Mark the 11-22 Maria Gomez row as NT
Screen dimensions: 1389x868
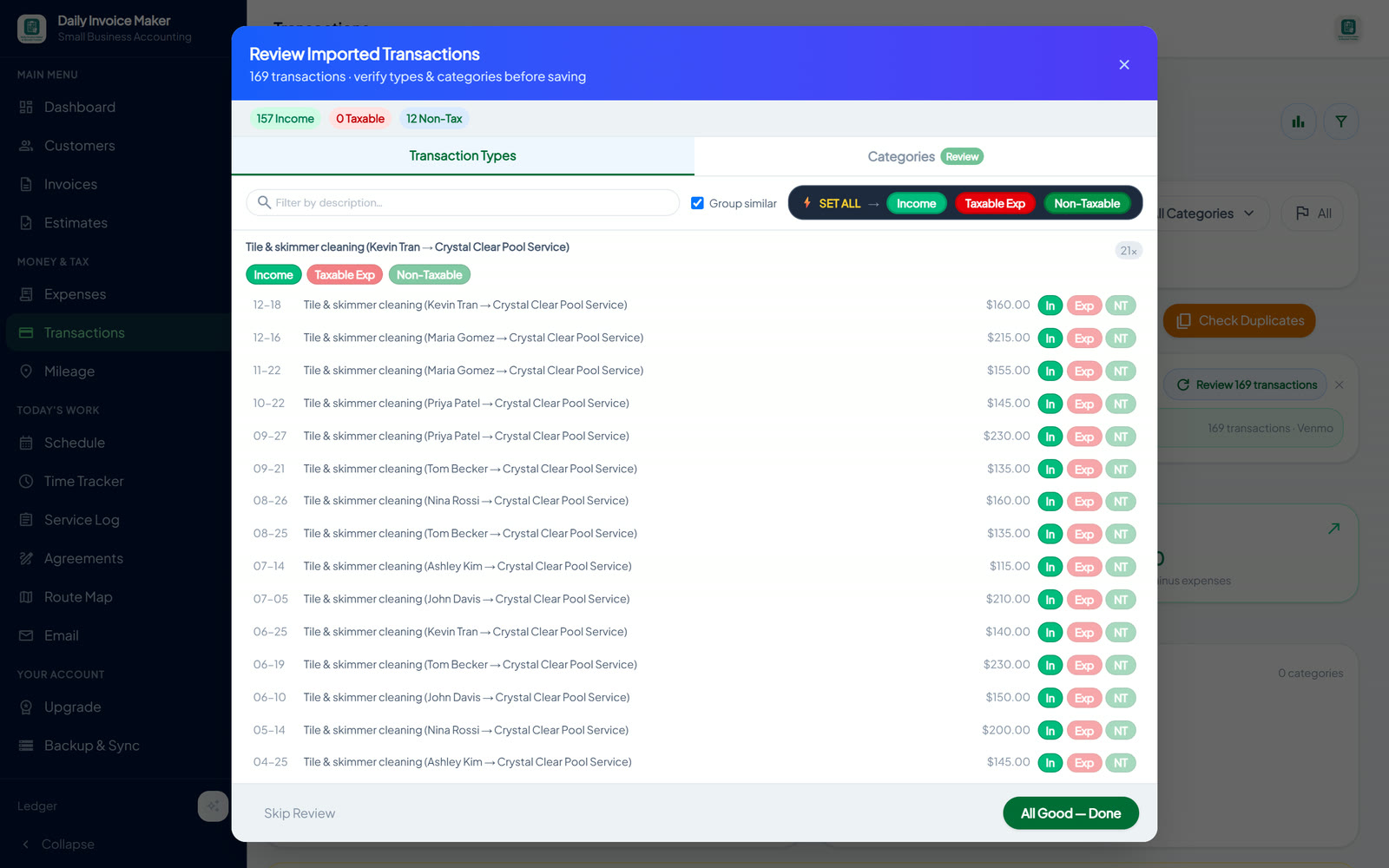[1121, 371]
